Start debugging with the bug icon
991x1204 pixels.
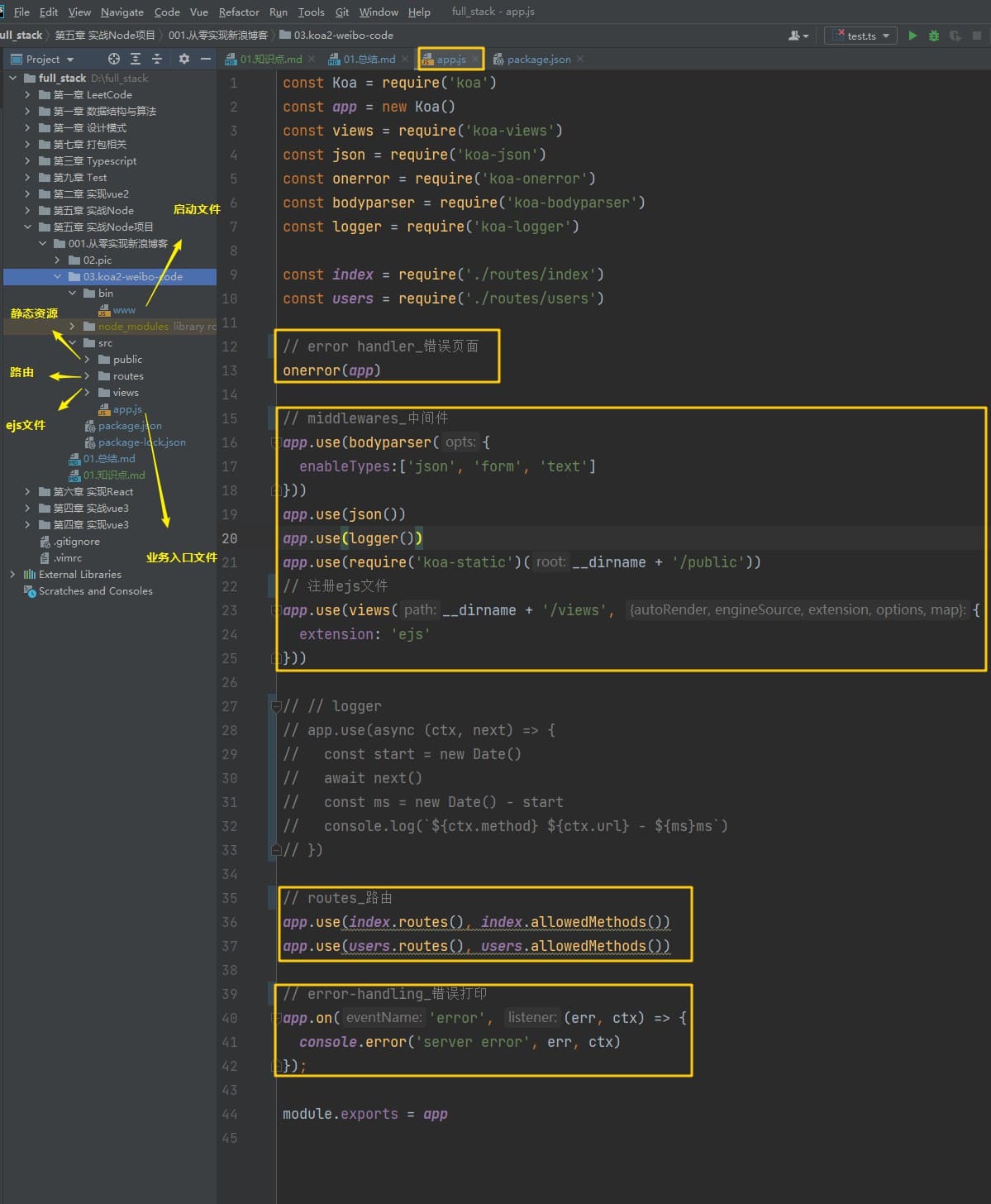pos(934,36)
